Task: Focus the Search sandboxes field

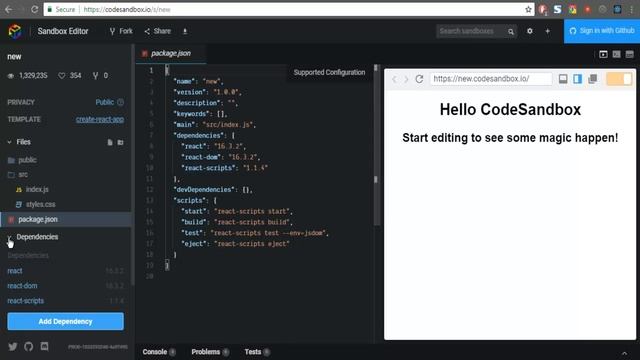Action: [x=471, y=31]
